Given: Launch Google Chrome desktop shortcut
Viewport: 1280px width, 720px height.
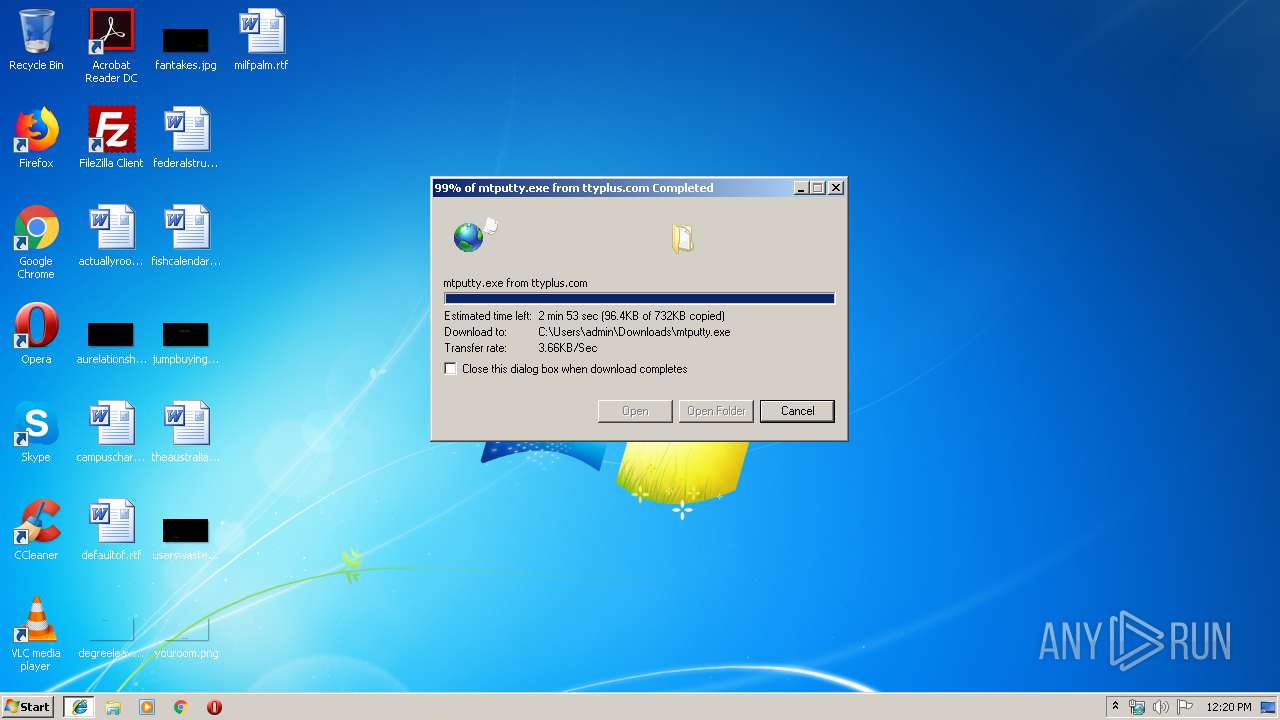Looking at the screenshot, I should [x=36, y=242].
